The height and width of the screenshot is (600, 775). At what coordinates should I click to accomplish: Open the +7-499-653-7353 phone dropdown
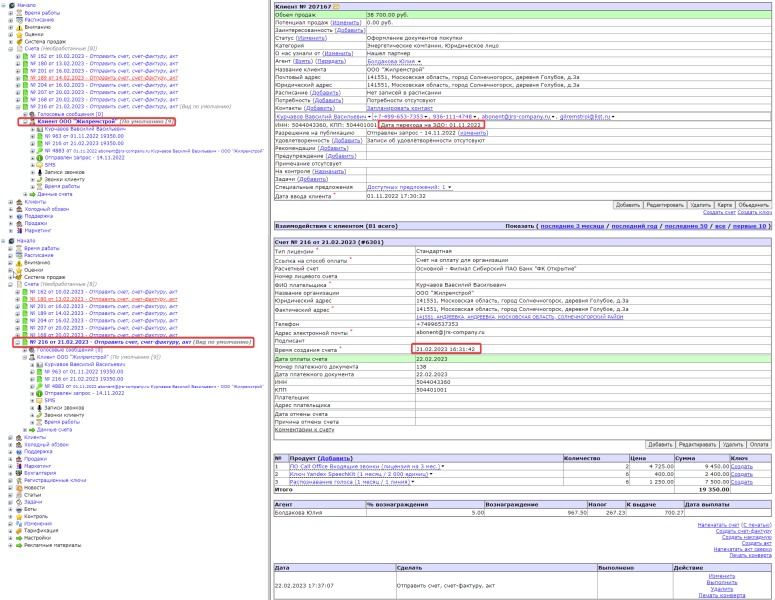[x=426, y=117]
